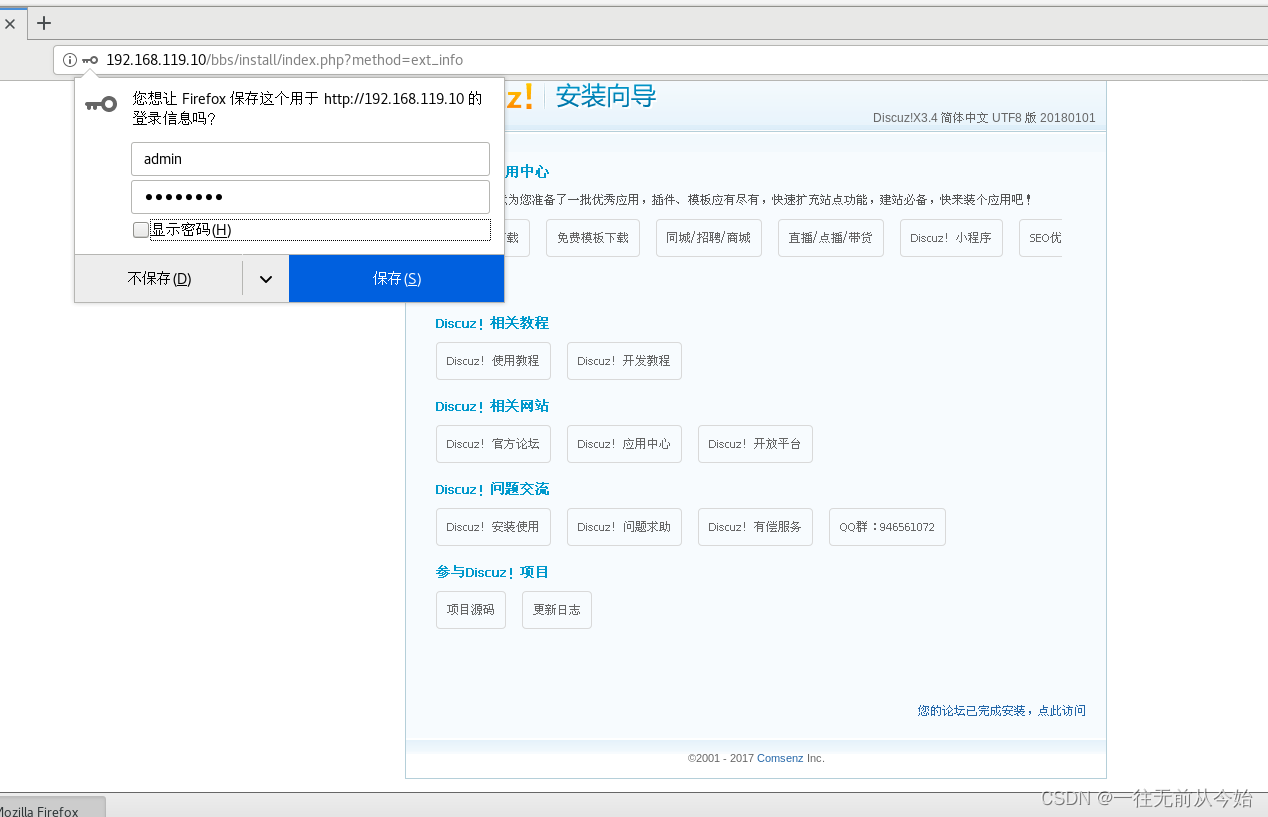Click the Discuz！相关网站 heading
Image resolution: width=1268 pixels, height=817 pixels.
point(492,406)
